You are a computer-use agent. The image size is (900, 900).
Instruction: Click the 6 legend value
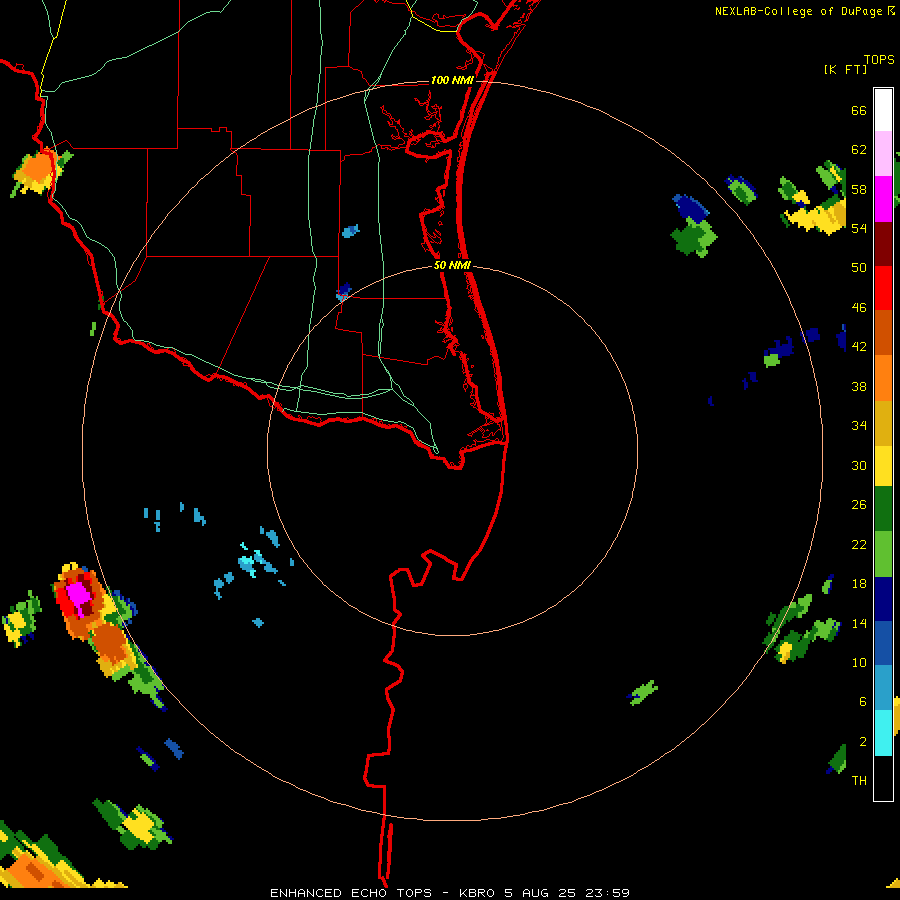point(863,702)
